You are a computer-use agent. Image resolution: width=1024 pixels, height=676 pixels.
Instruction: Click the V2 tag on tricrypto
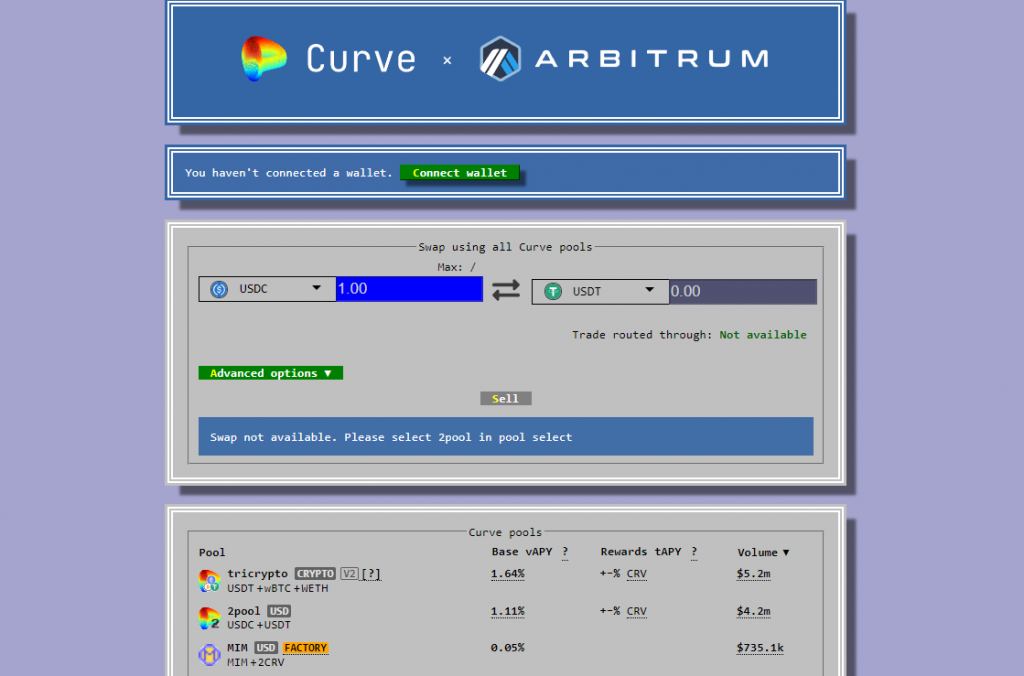[349, 573]
